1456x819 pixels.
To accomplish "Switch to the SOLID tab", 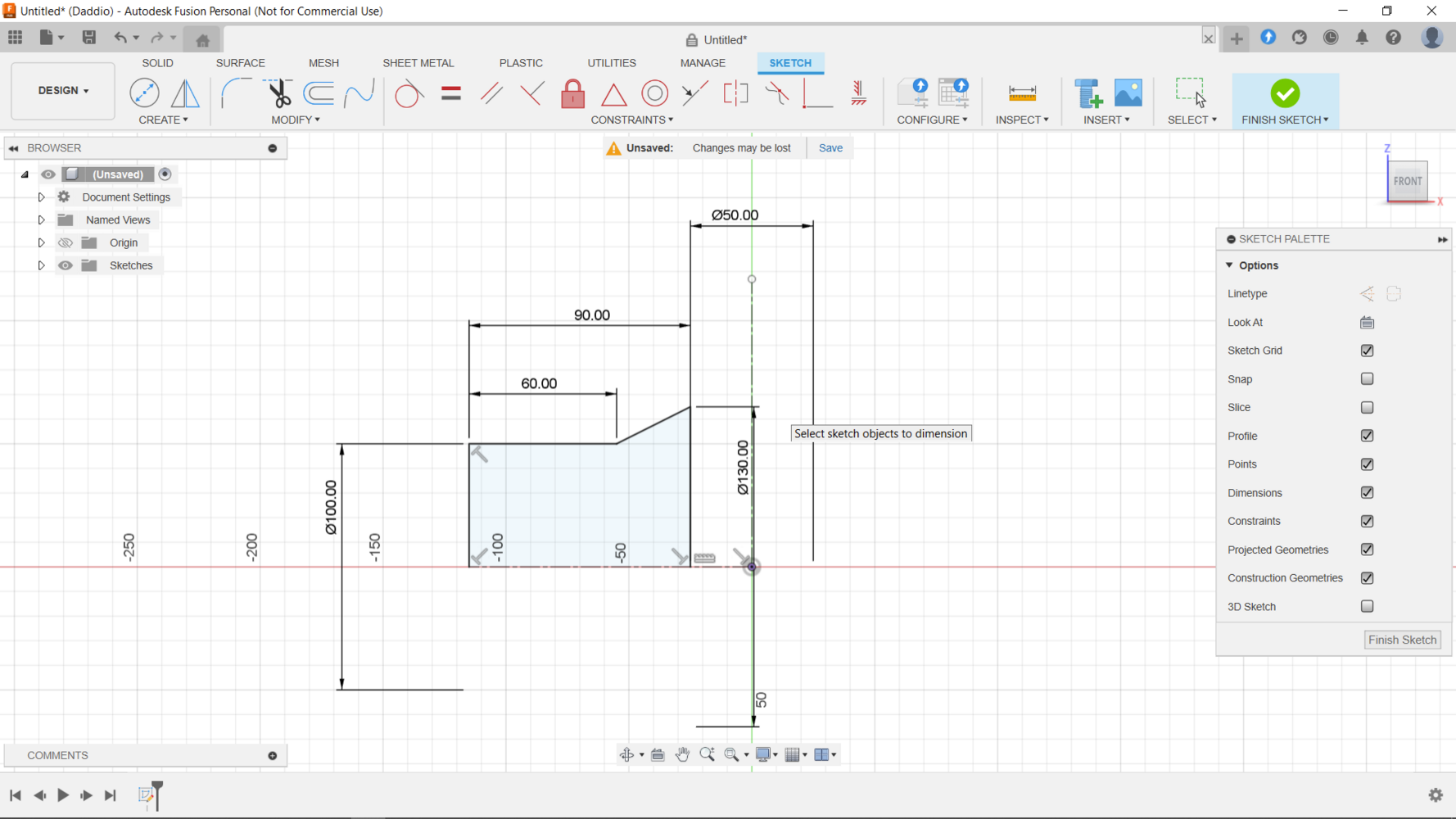I will point(157,63).
